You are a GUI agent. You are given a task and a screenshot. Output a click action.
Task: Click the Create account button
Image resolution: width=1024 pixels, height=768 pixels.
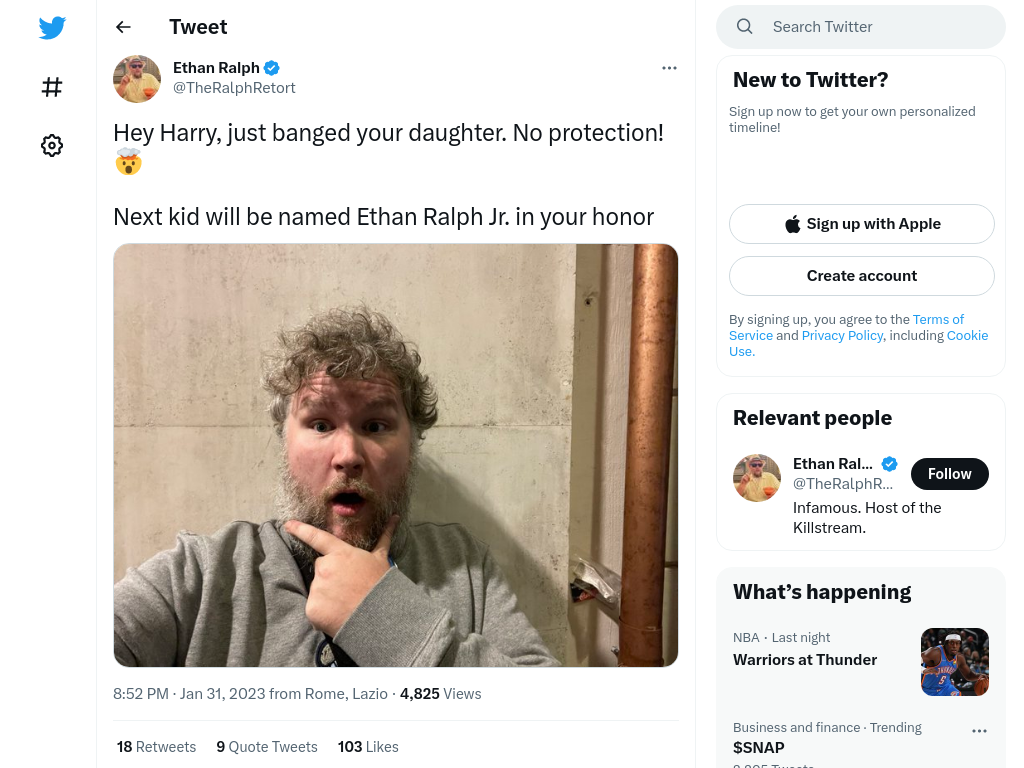point(861,276)
